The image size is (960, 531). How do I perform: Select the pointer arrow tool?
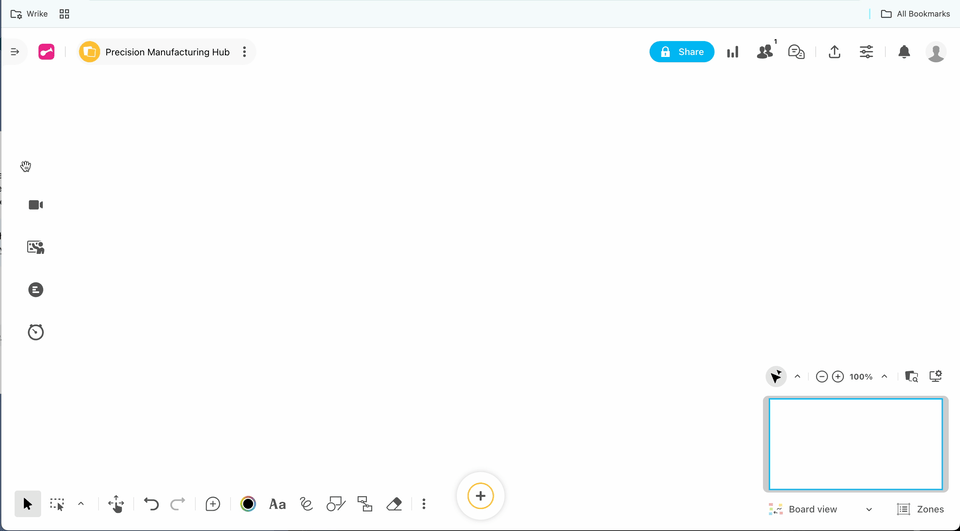(x=28, y=504)
